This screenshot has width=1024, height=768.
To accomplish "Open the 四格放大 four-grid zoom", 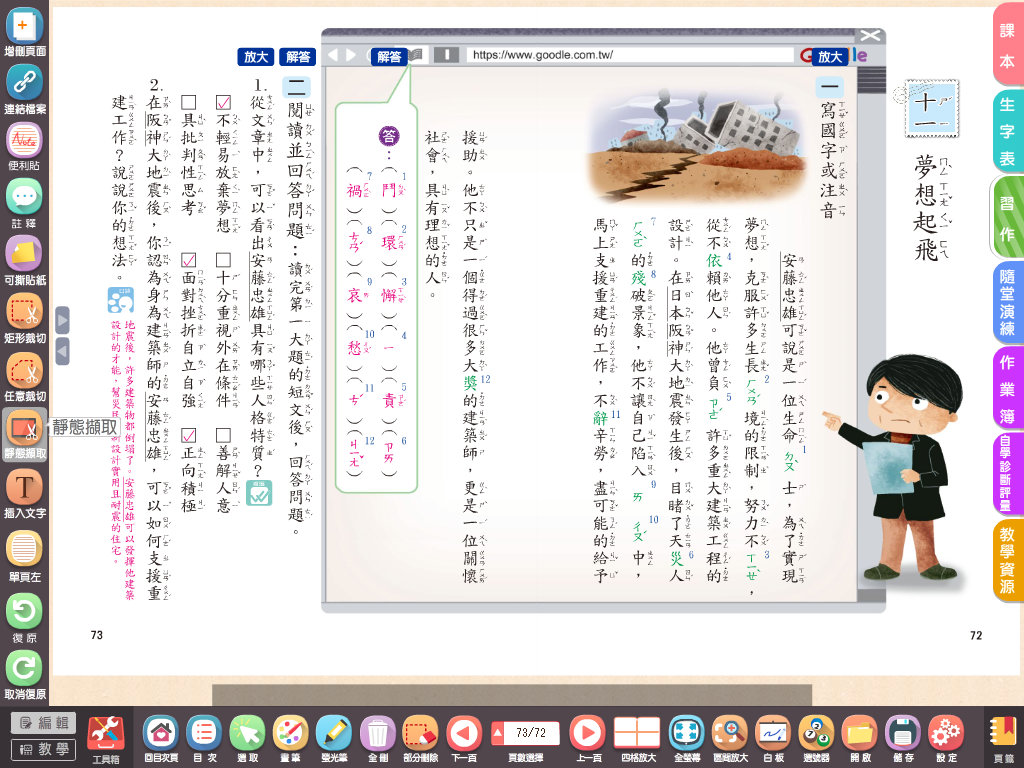I will [x=637, y=739].
